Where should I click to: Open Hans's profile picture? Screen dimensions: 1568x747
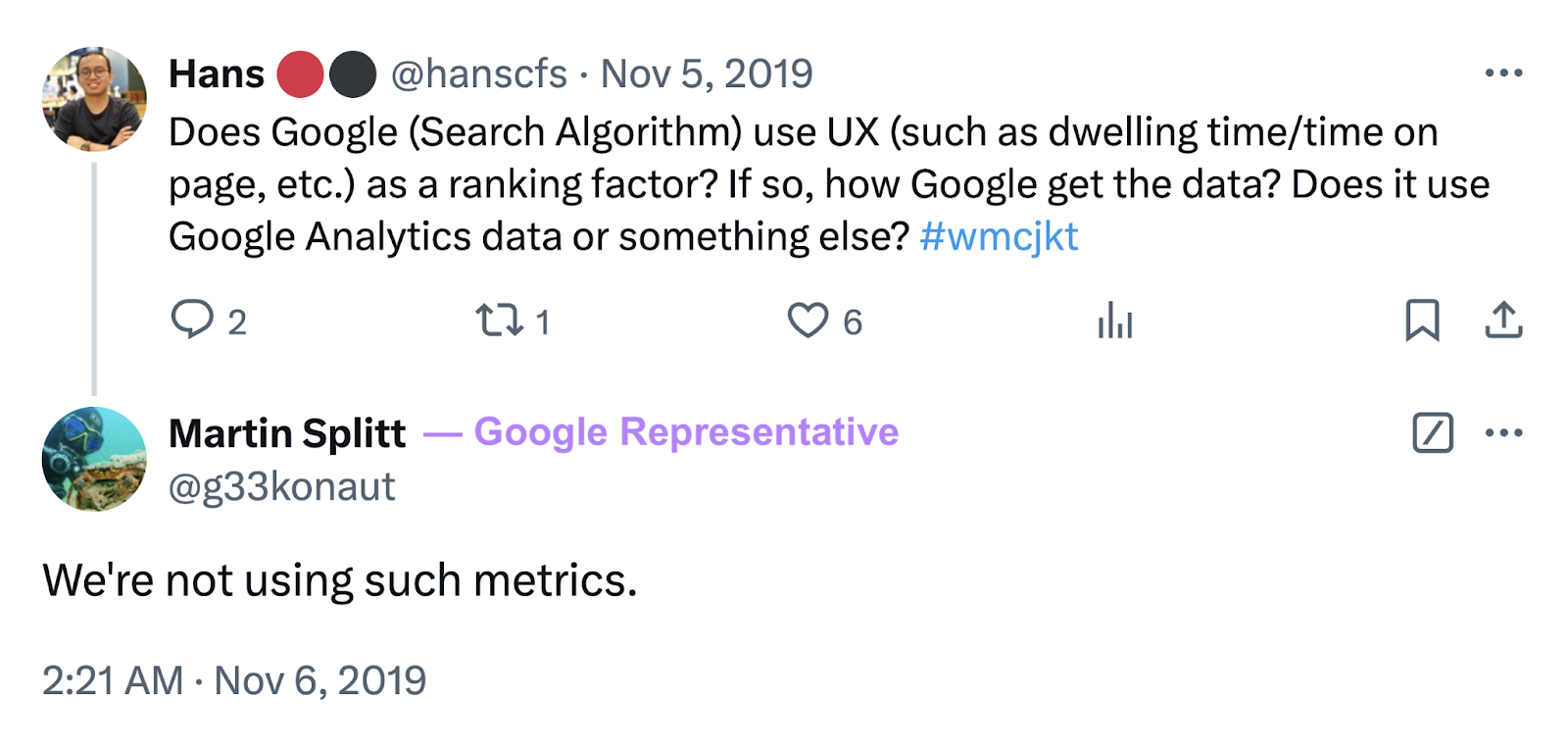(x=94, y=98)
